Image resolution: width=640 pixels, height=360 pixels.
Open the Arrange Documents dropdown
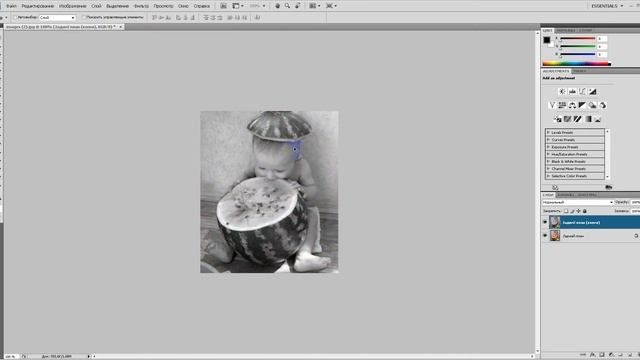(x=314, y=6)
